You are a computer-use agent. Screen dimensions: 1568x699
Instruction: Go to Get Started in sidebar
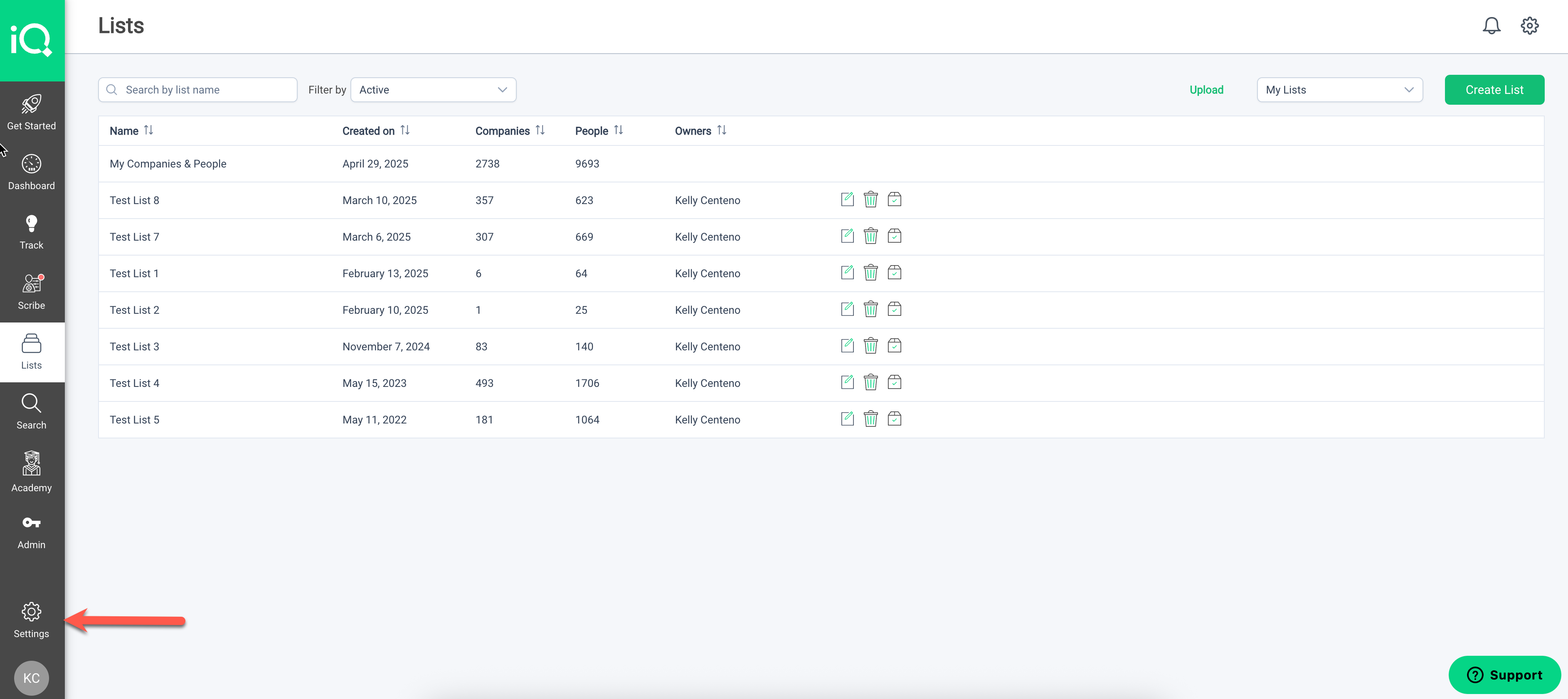coord(32,112)
